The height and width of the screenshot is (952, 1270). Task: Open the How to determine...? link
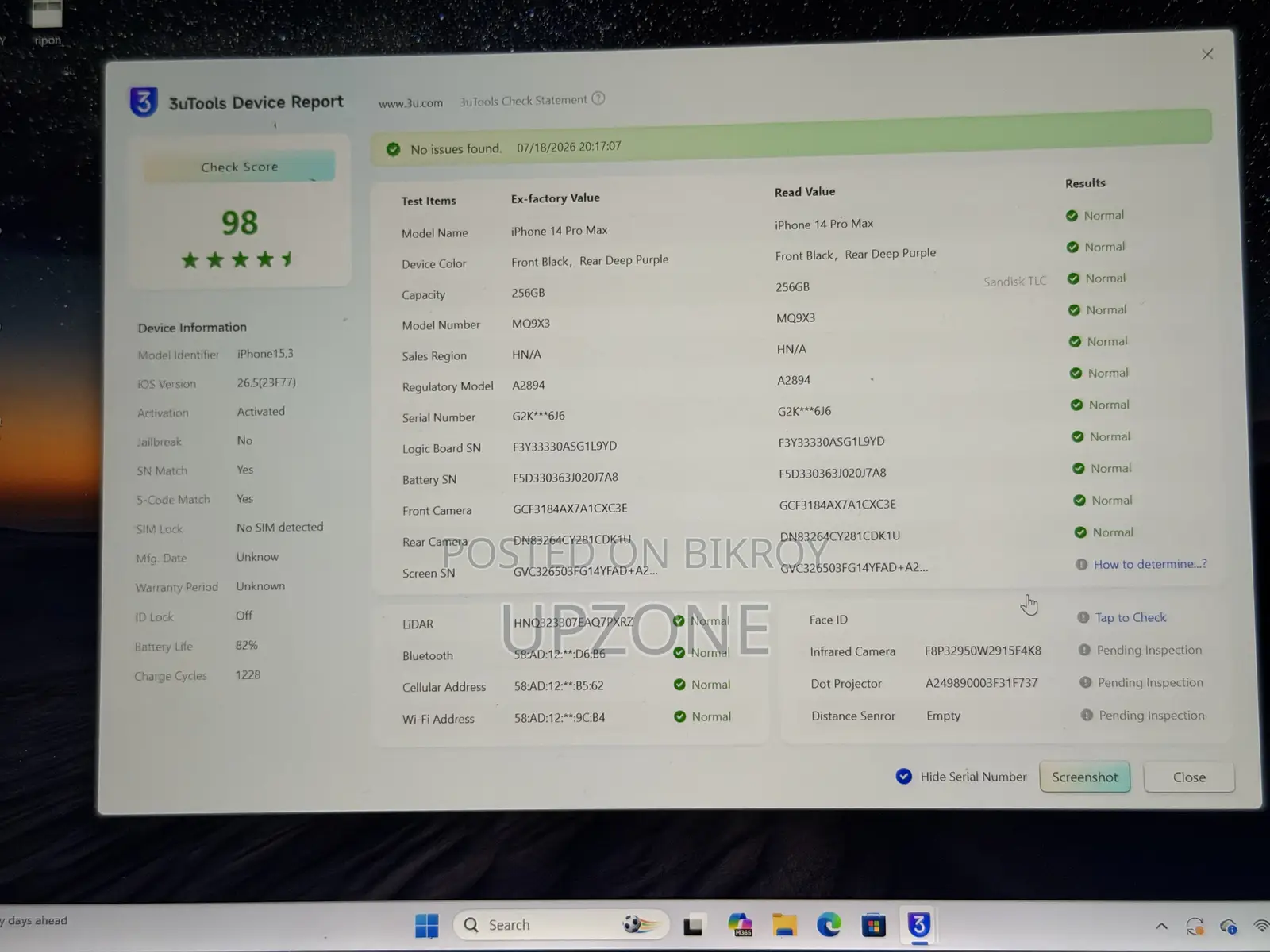pyautogui.click(x=1150, y=564)
